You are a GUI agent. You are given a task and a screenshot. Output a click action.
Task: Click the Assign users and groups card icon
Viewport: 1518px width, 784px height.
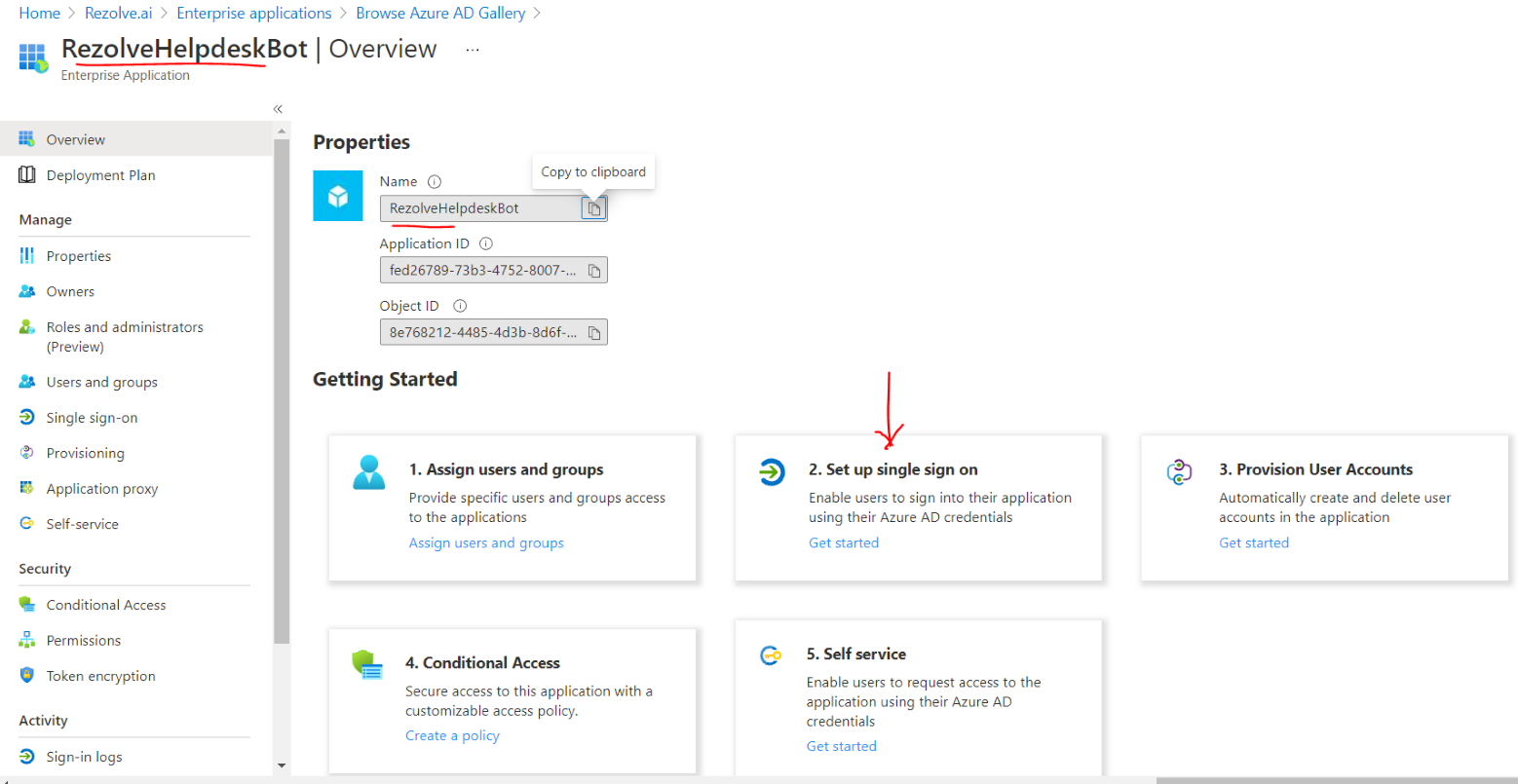[369, 472]
